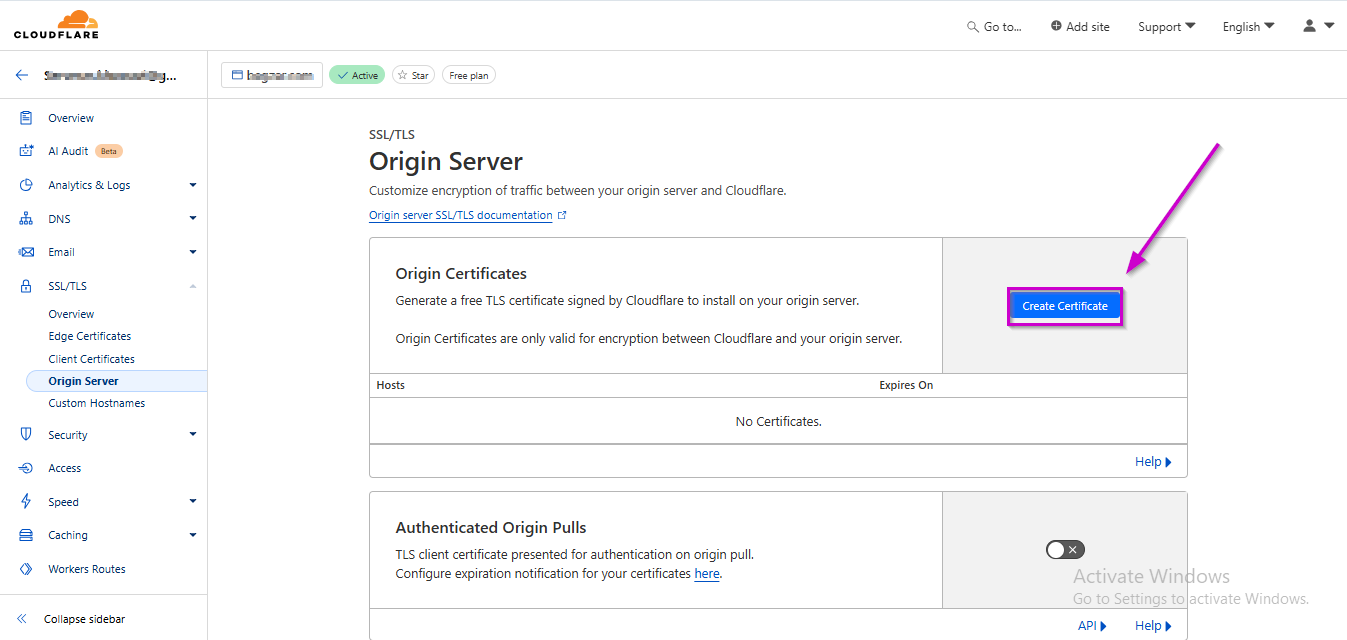Image resolution: width=1347 pixels, height=640 pixels.
Task: Open Origin server SSL/TLS documentation link
Action: (x=460, y=215)
